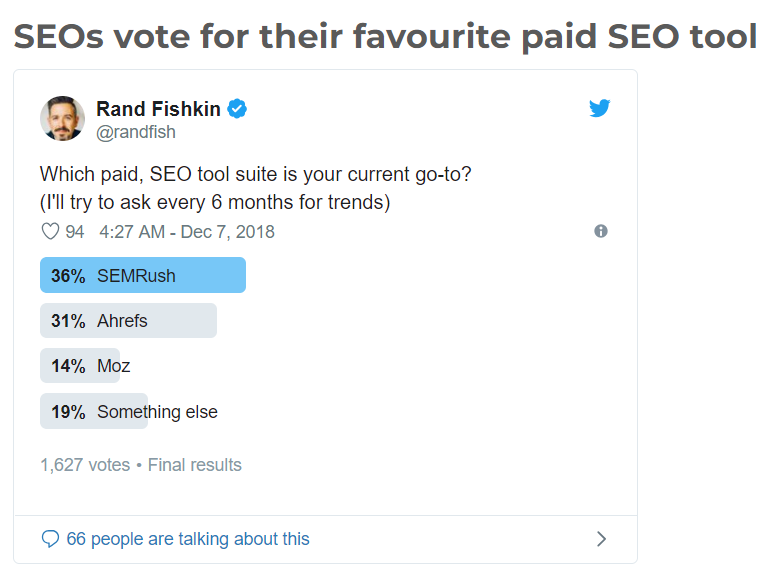Click the 'Final results' label
This screenshot has height=585, width=779.
click(195, 465)
